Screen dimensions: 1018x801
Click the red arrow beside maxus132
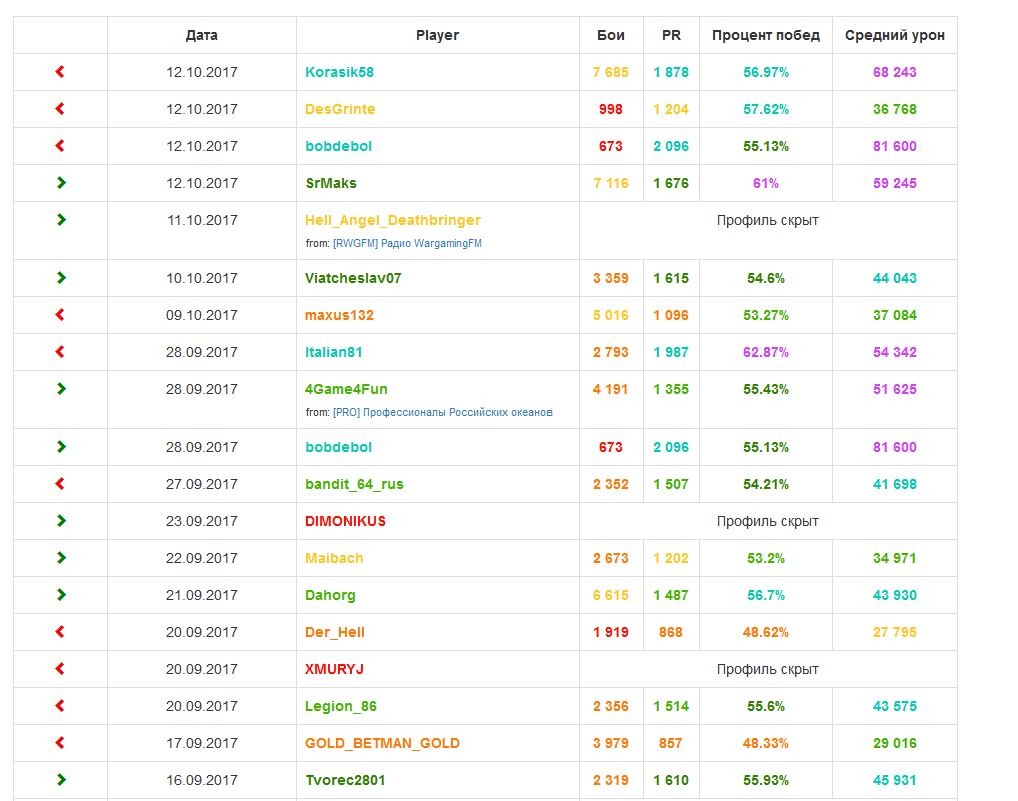pos(60,315)
